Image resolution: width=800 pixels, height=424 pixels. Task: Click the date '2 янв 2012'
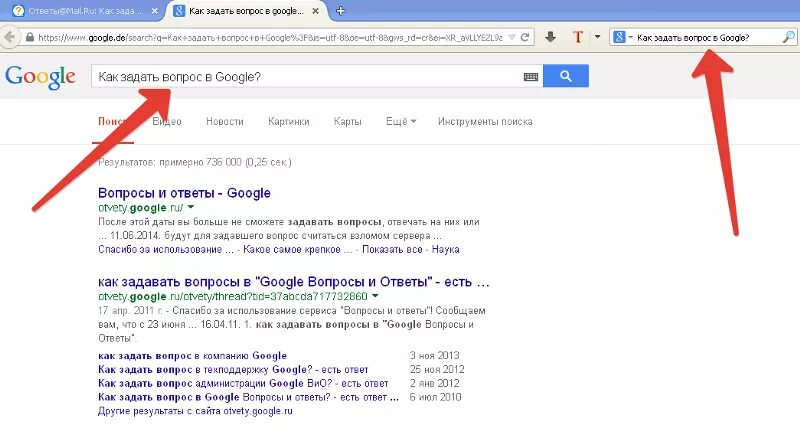[434, 383]
